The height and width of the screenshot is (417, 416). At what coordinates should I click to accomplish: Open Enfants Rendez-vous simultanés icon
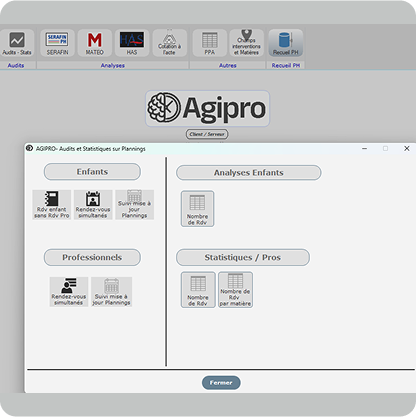click(x=93, y=205)
